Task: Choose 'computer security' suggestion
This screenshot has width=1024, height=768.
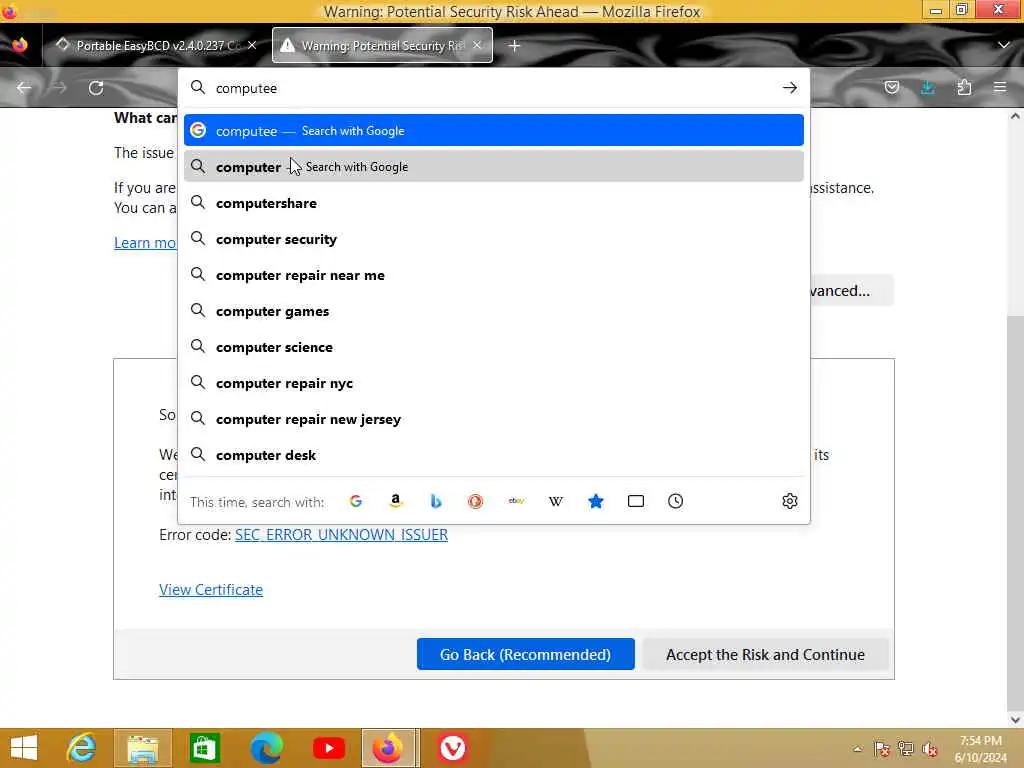Action: coord(494,239)
